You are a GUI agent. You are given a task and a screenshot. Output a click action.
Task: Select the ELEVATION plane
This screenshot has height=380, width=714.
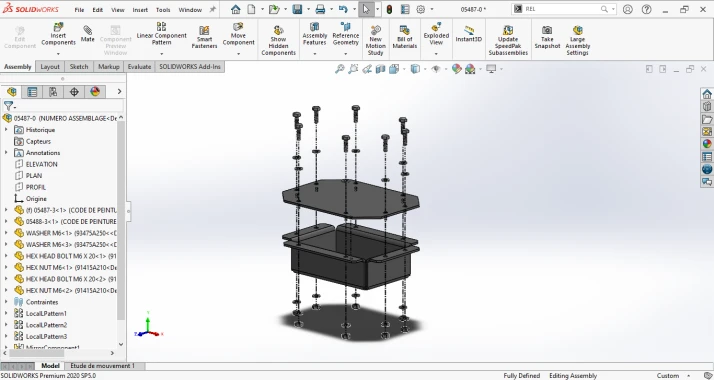click(x=41, y=164)
